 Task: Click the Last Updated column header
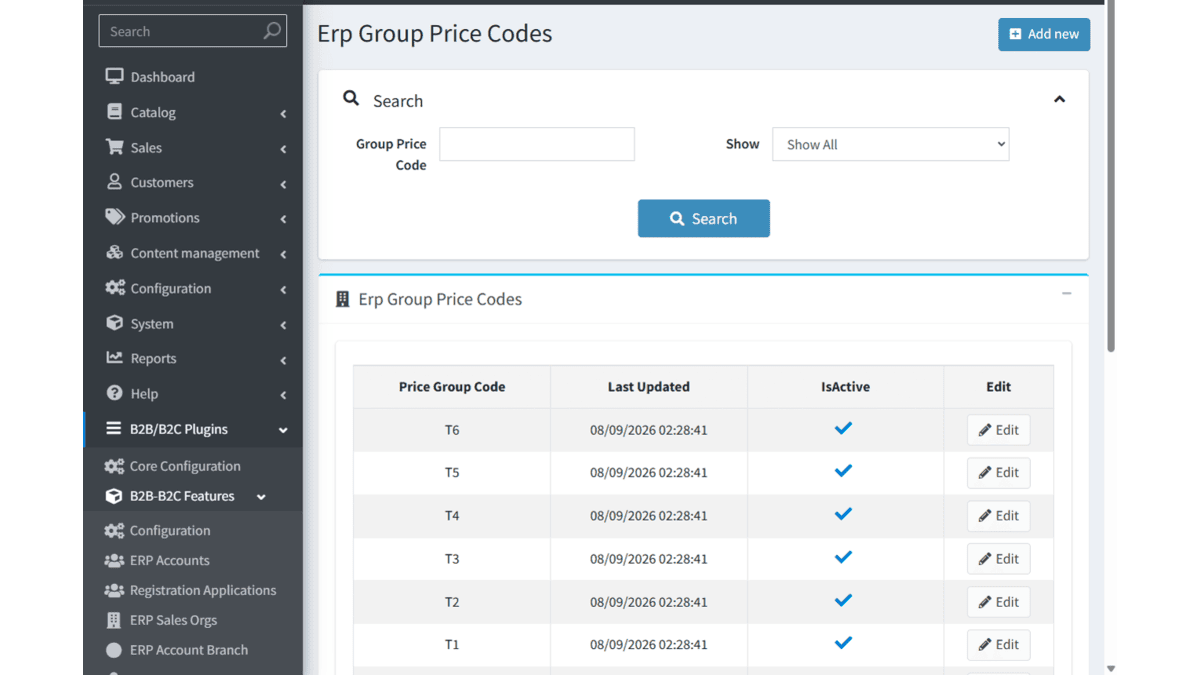(648, 387)
